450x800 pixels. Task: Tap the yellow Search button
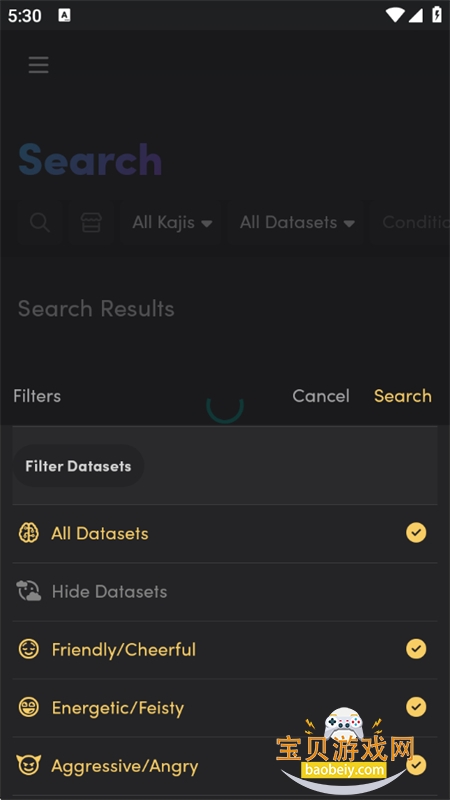point(403,396)
